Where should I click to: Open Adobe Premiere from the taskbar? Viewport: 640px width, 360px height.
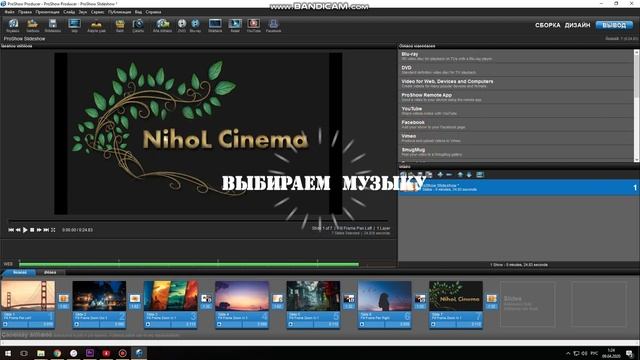pyautogui.click(x=90, y=353)
